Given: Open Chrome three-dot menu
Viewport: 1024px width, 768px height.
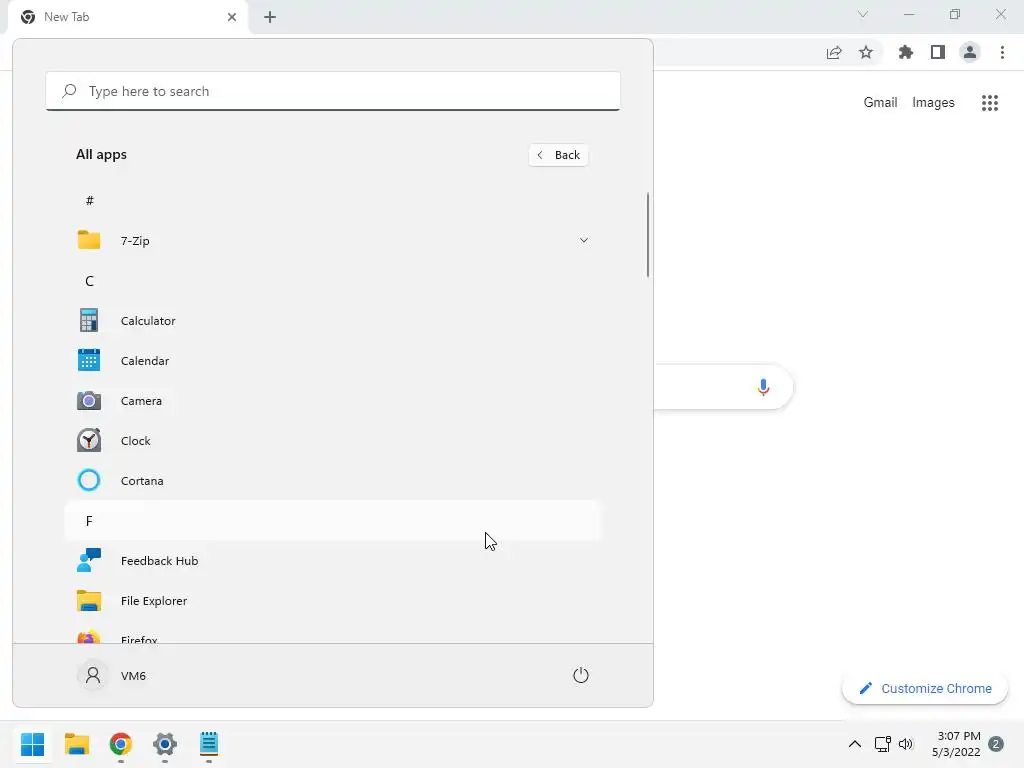Looking at the screenshot, I should (x=1002, y=52).
